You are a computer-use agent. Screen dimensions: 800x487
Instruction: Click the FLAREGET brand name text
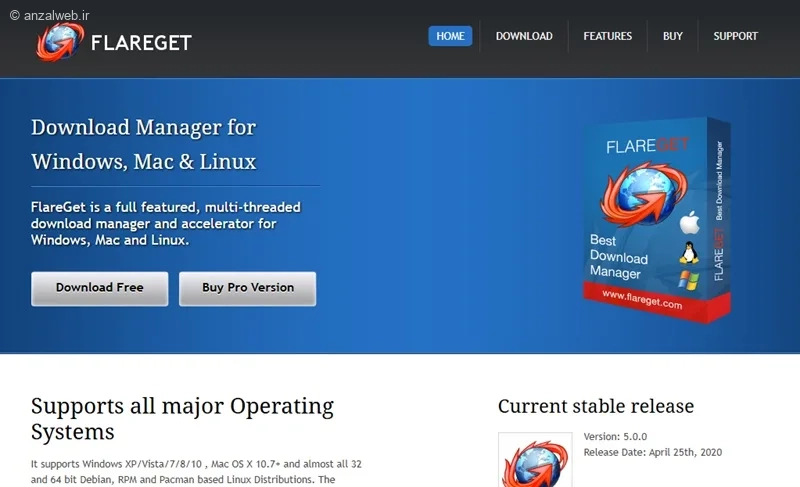point(141,43)
